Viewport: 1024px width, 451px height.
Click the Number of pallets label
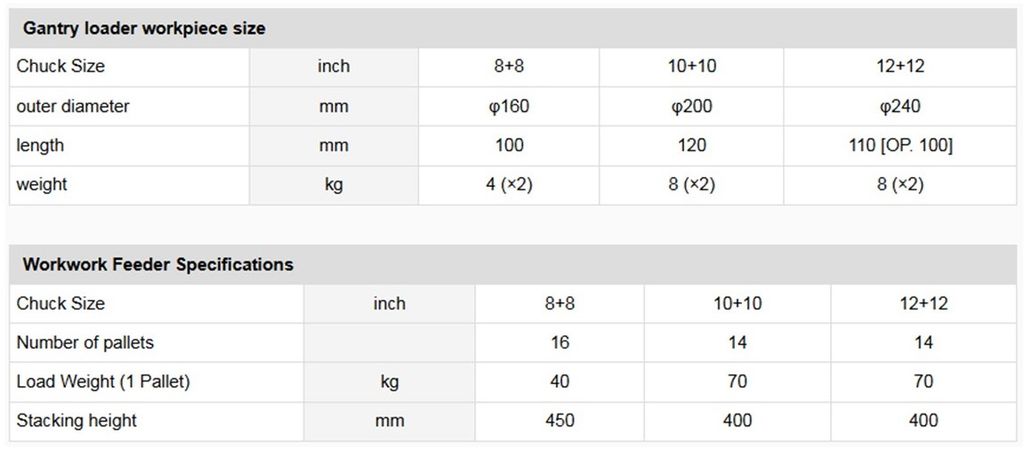85,343
